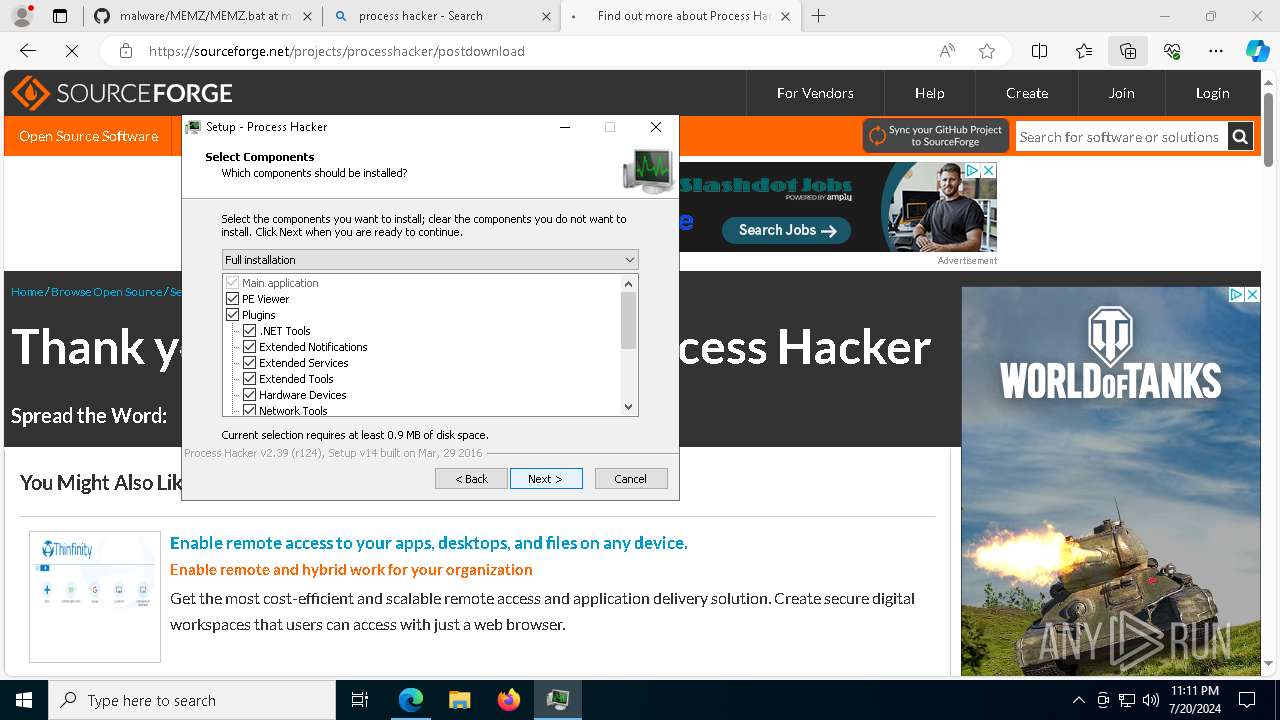Cancel the Process Hacker setup

pos(631,479)
